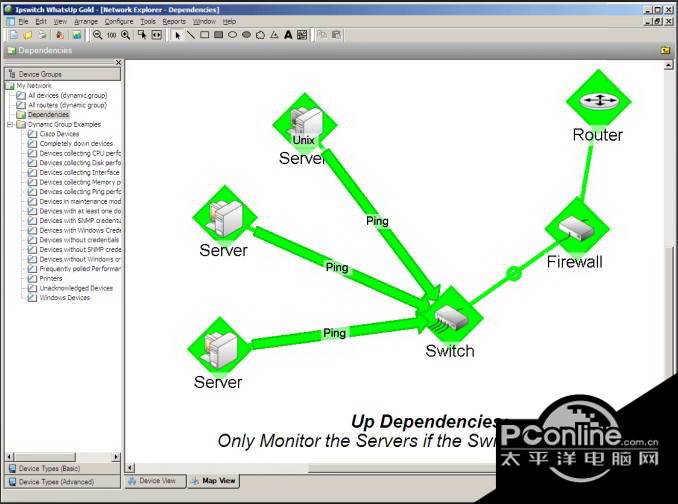Select Devices collecting Disk performance group
This screenshot has width=678, height=504.
80,163
